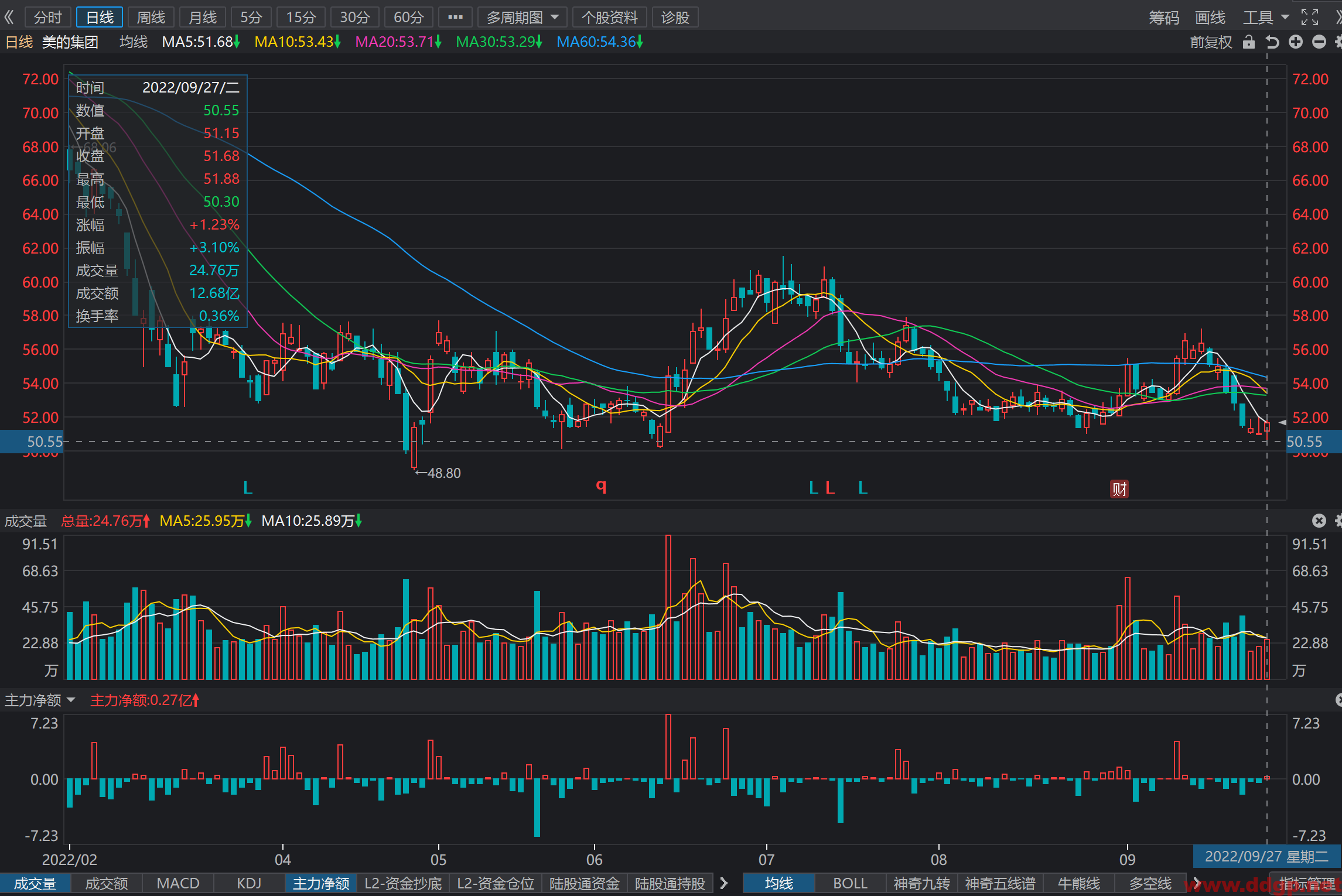Click the rightmost cyan L marker
This screenshot has width=1342, height=896.
coord(863,487)
